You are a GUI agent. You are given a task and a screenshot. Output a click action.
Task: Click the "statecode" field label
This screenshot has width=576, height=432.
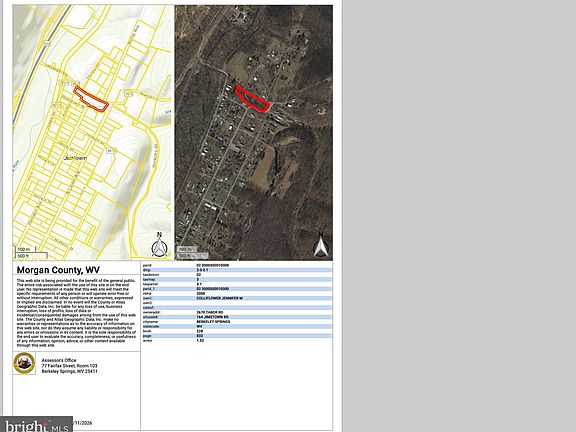click(x=151, y=326)
